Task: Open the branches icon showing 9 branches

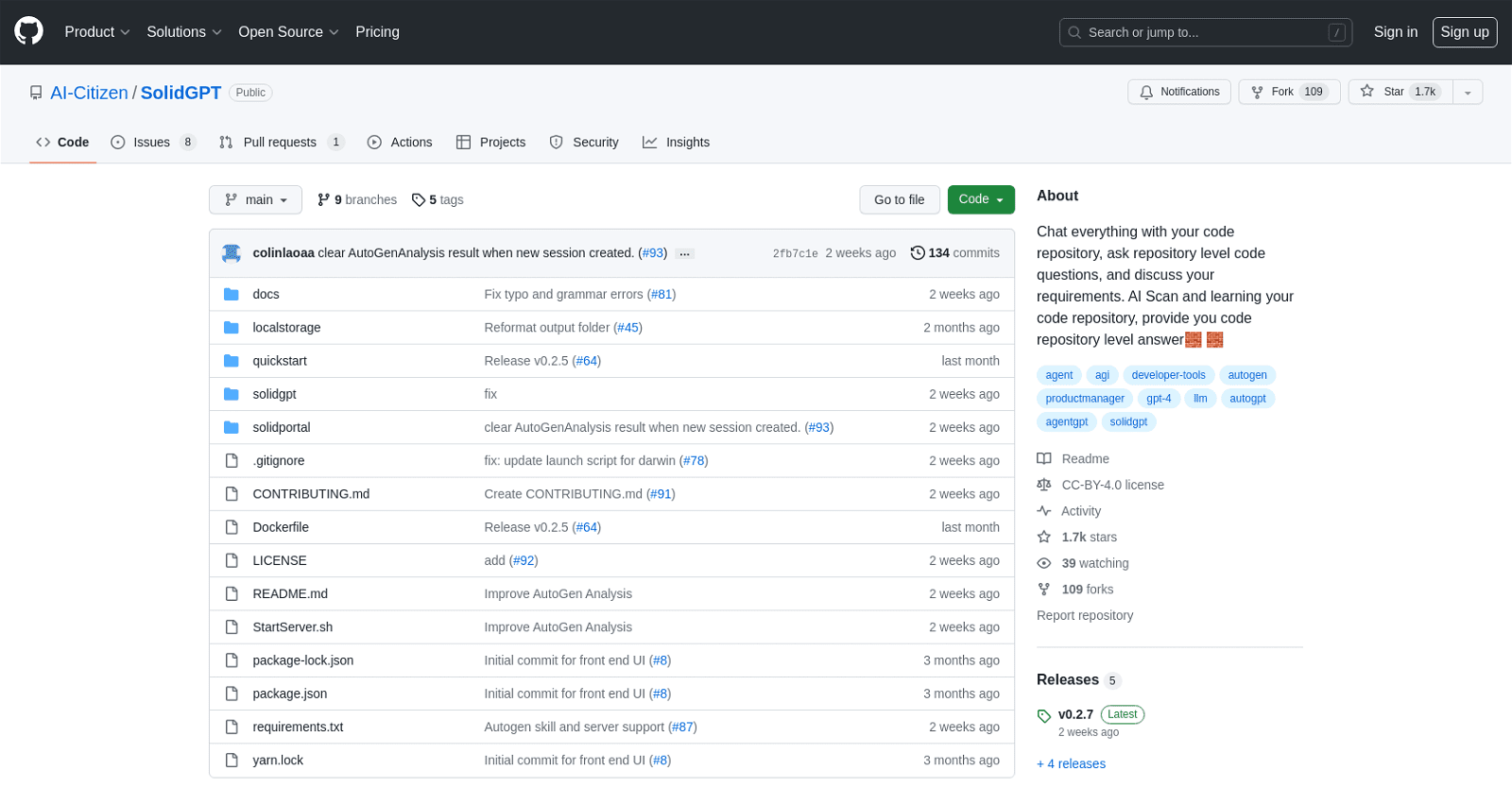Action: (x=324, y=200)
